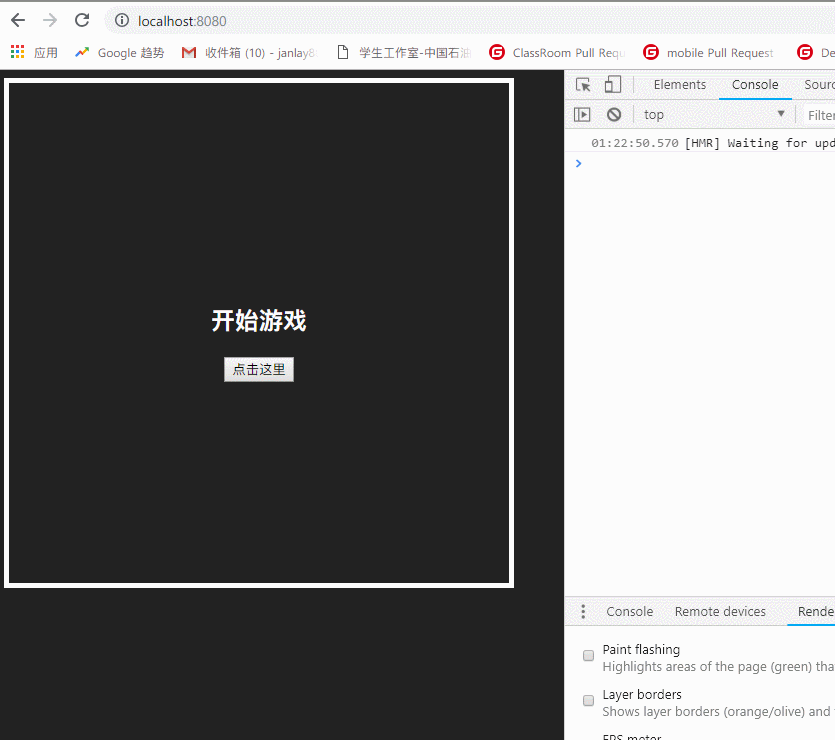
Task: Click the console prompt chevron
Action: pos(578,163)
